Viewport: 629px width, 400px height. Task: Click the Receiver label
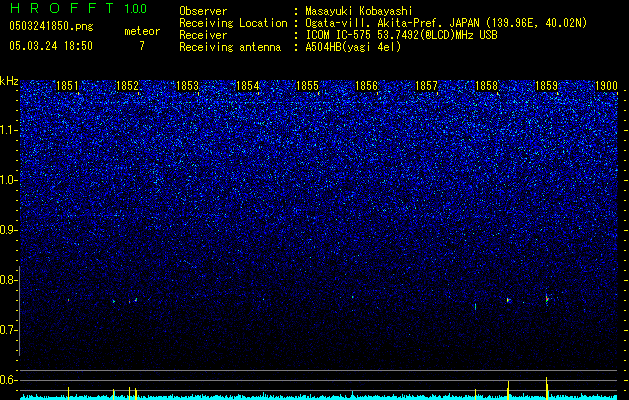[203, 35]
